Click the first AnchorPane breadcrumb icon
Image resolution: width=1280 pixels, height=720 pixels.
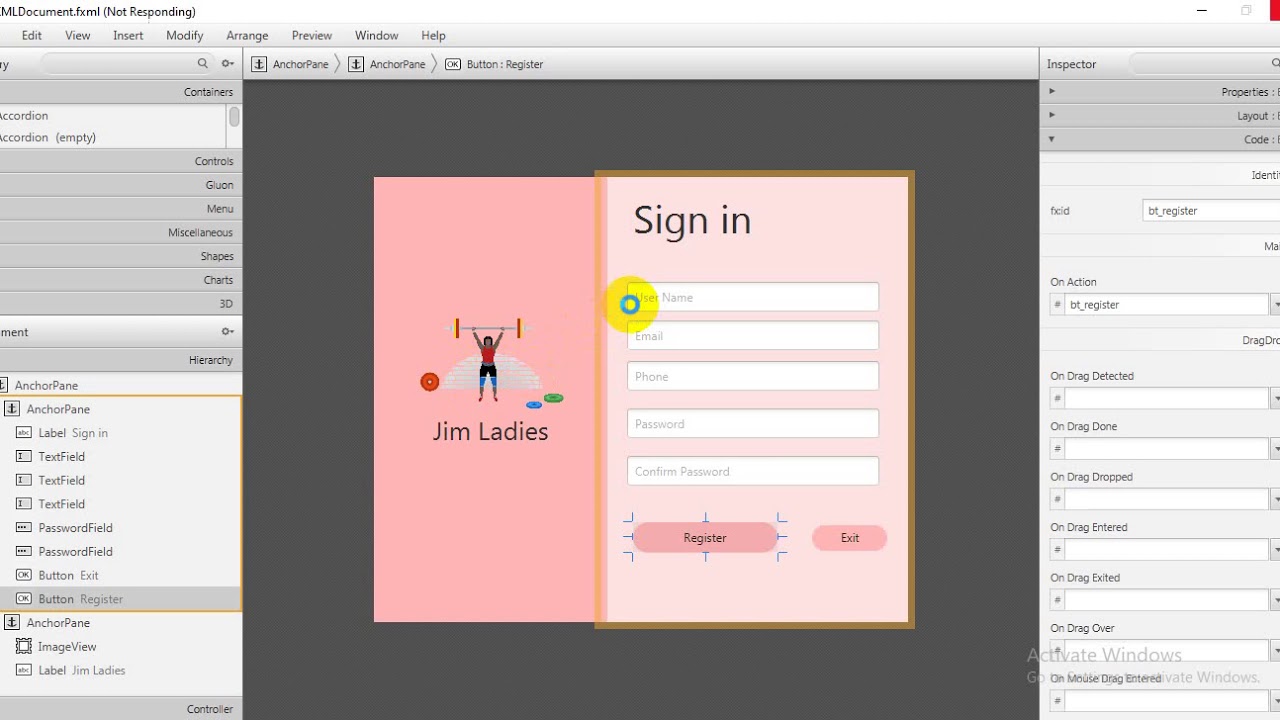pos(259,64)
